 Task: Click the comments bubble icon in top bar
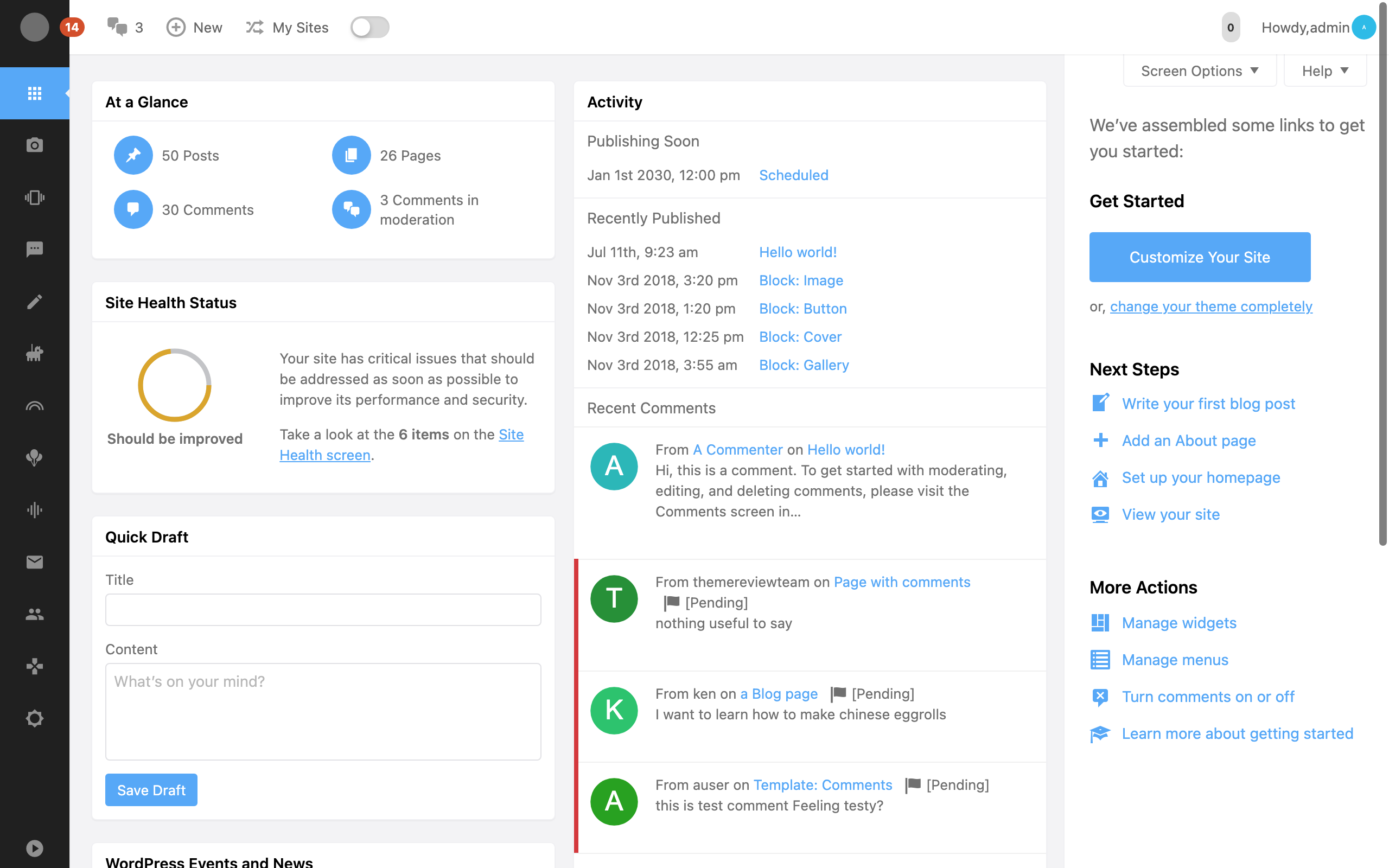click(x=118, y=27)
